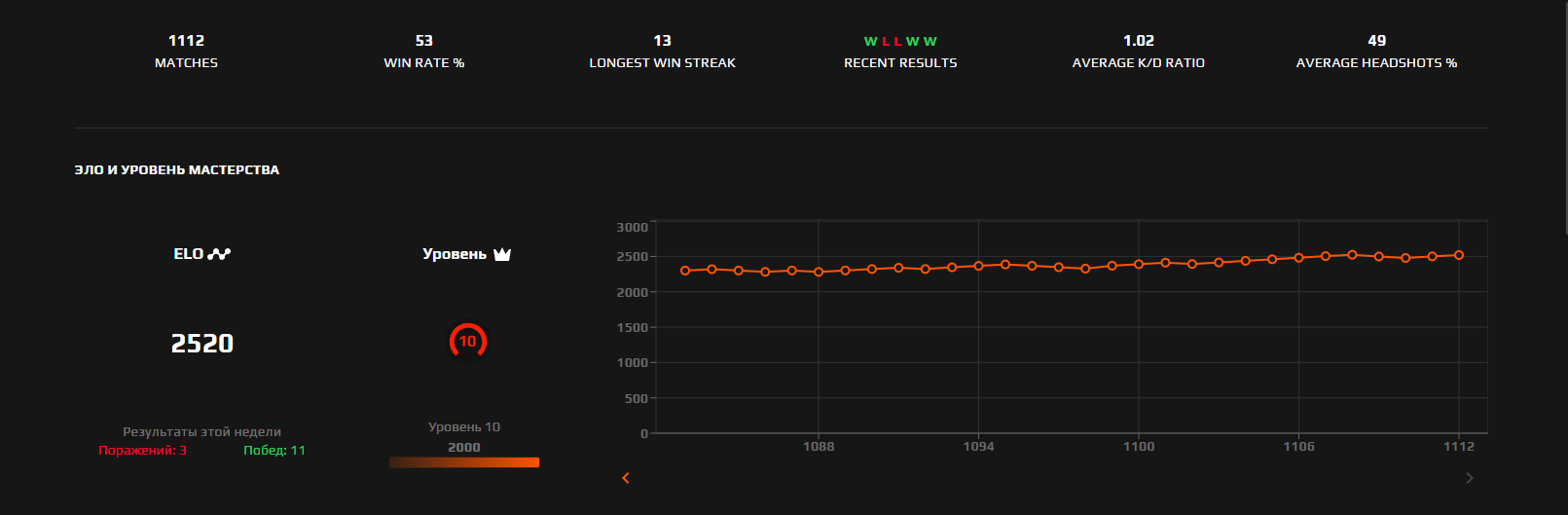Select the last data point at match 1112
The image size is (1568, 515).
(x=1458, y=255)
